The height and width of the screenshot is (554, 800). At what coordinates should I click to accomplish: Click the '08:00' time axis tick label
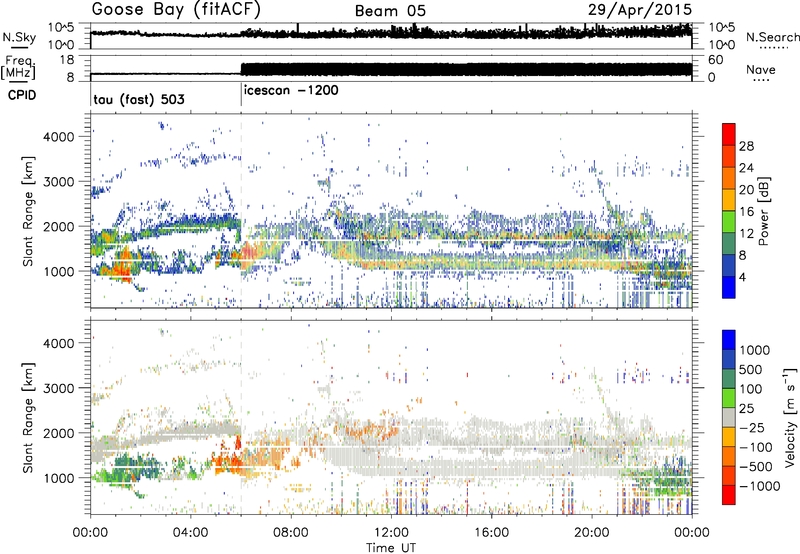coord(291,533)
